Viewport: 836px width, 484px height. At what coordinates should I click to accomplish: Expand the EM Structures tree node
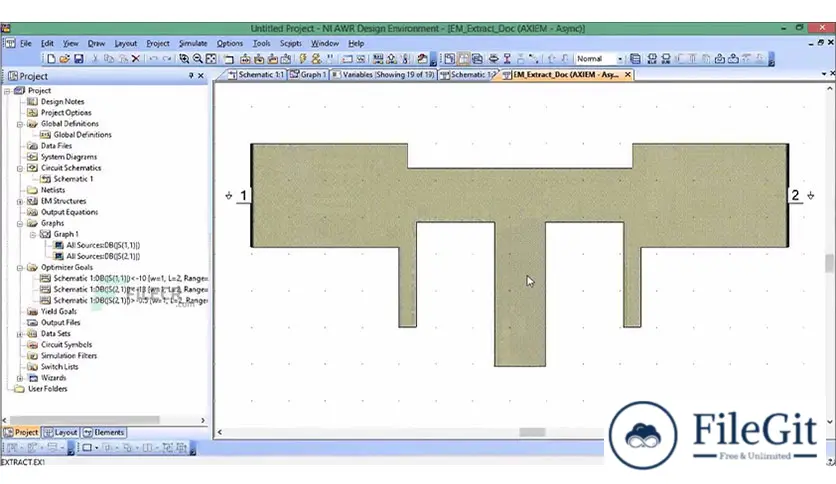pyautogui.click(x=20, y=201)
